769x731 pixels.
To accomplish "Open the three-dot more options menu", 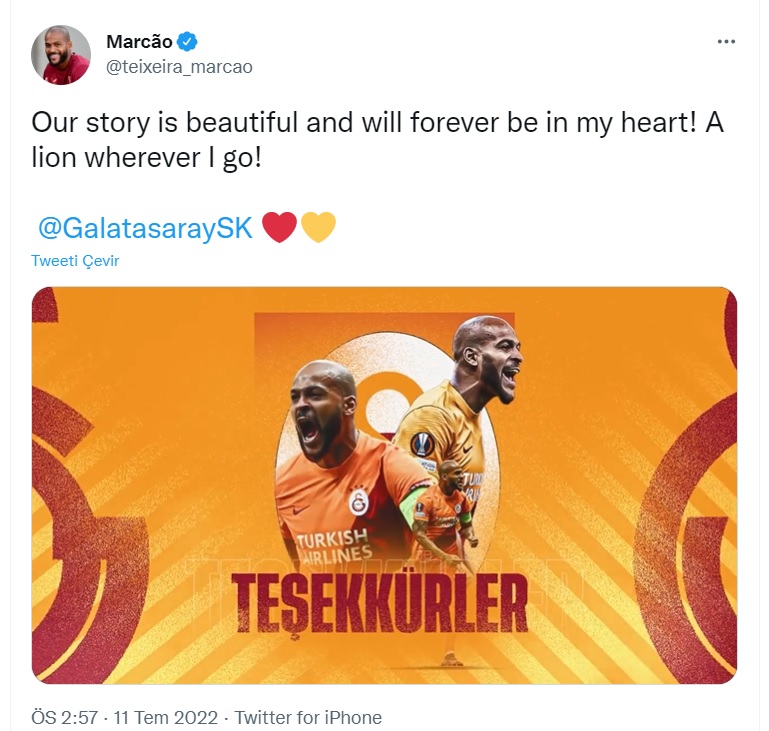I will coord(726,42).
